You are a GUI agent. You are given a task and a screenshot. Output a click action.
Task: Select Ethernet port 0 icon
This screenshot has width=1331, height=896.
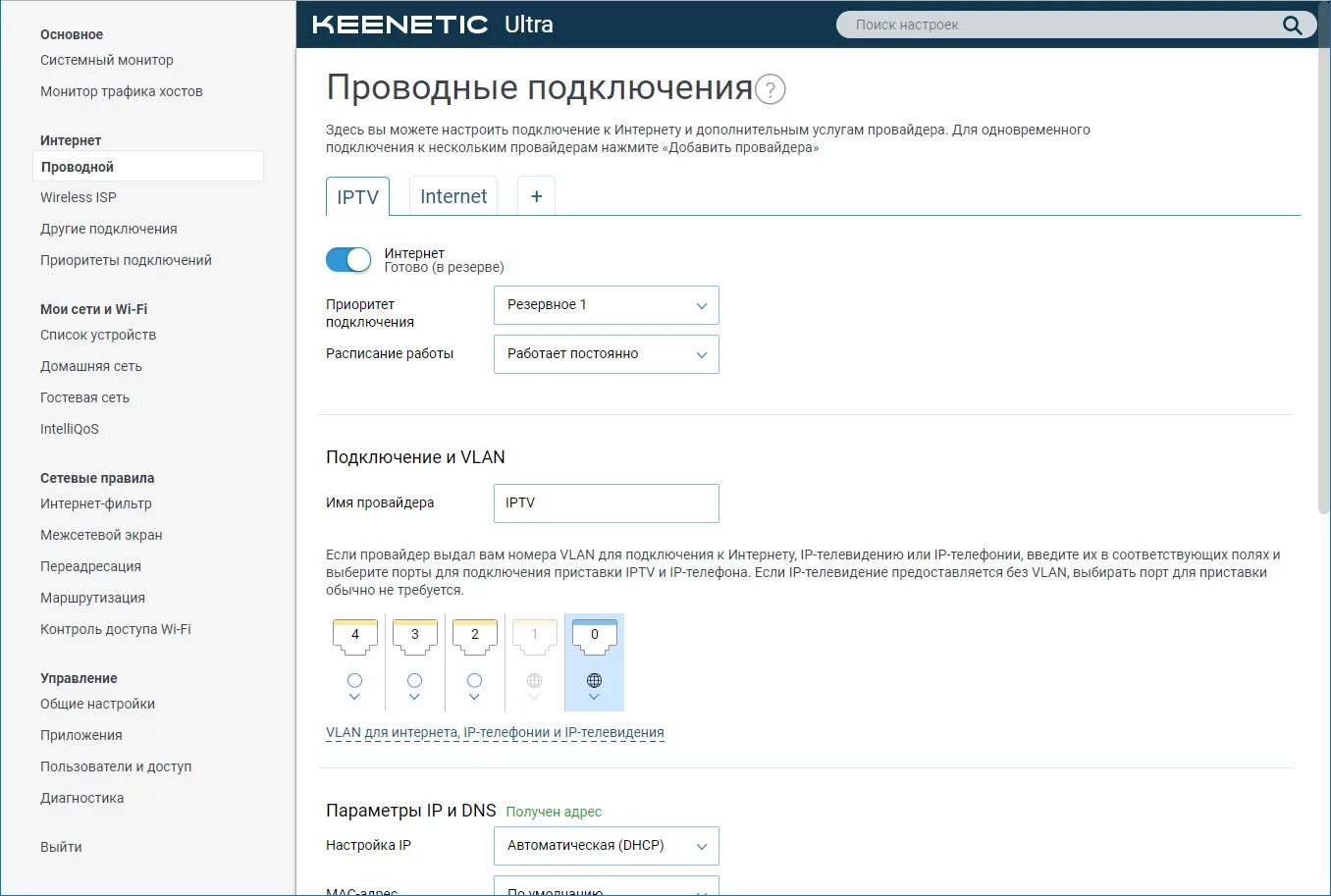coord(594,637)
